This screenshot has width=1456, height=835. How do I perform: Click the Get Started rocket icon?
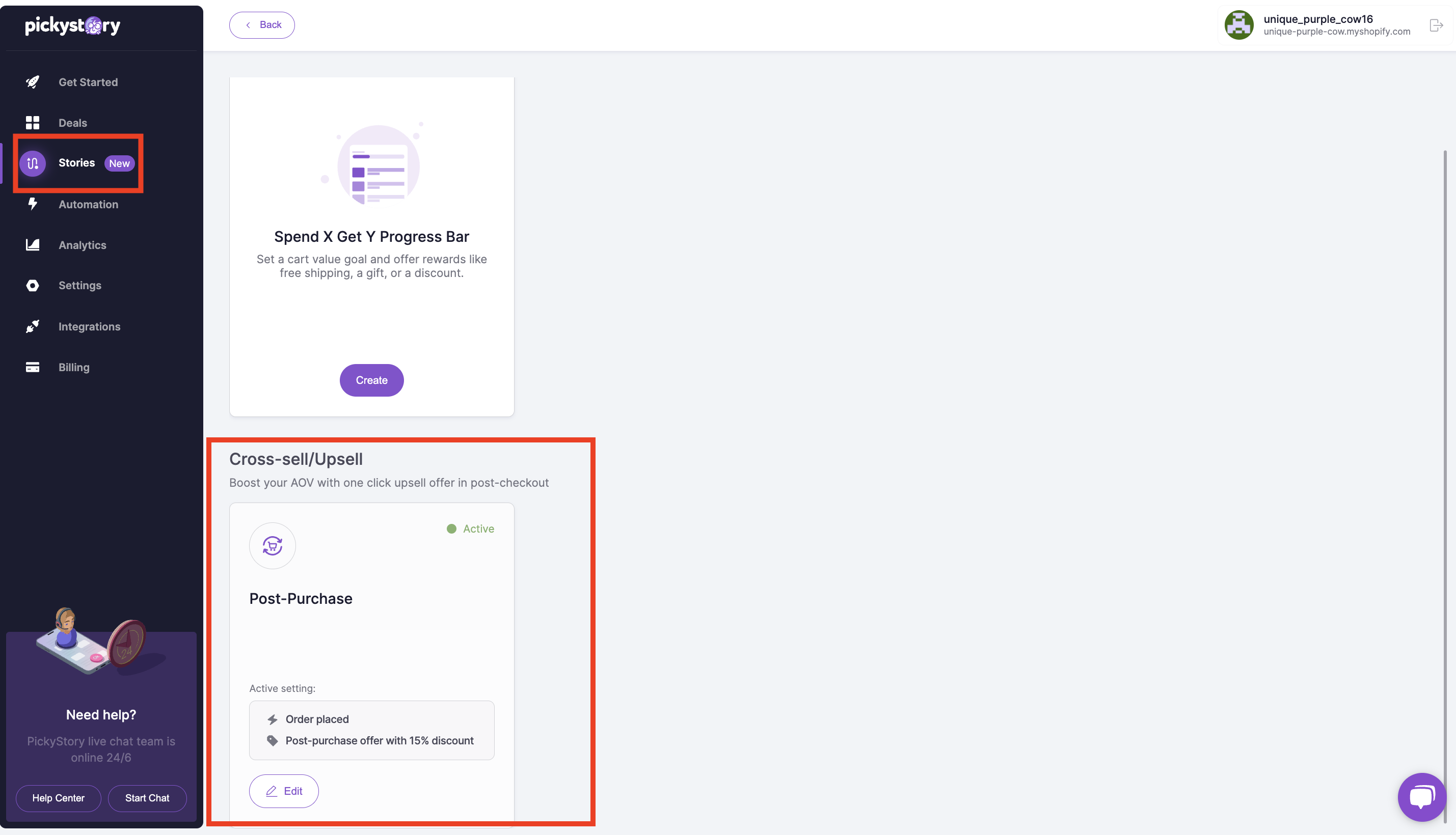pos(33,82)
